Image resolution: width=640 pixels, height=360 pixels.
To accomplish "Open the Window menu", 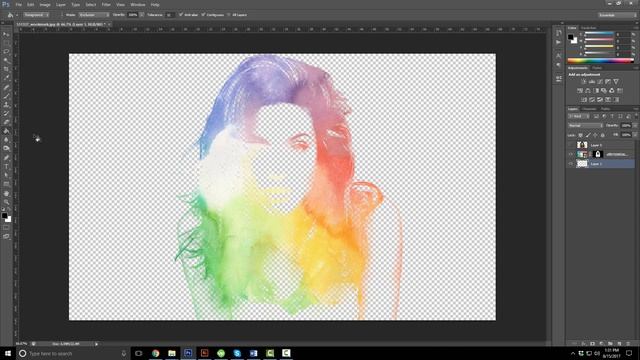I will pos(138,4).
